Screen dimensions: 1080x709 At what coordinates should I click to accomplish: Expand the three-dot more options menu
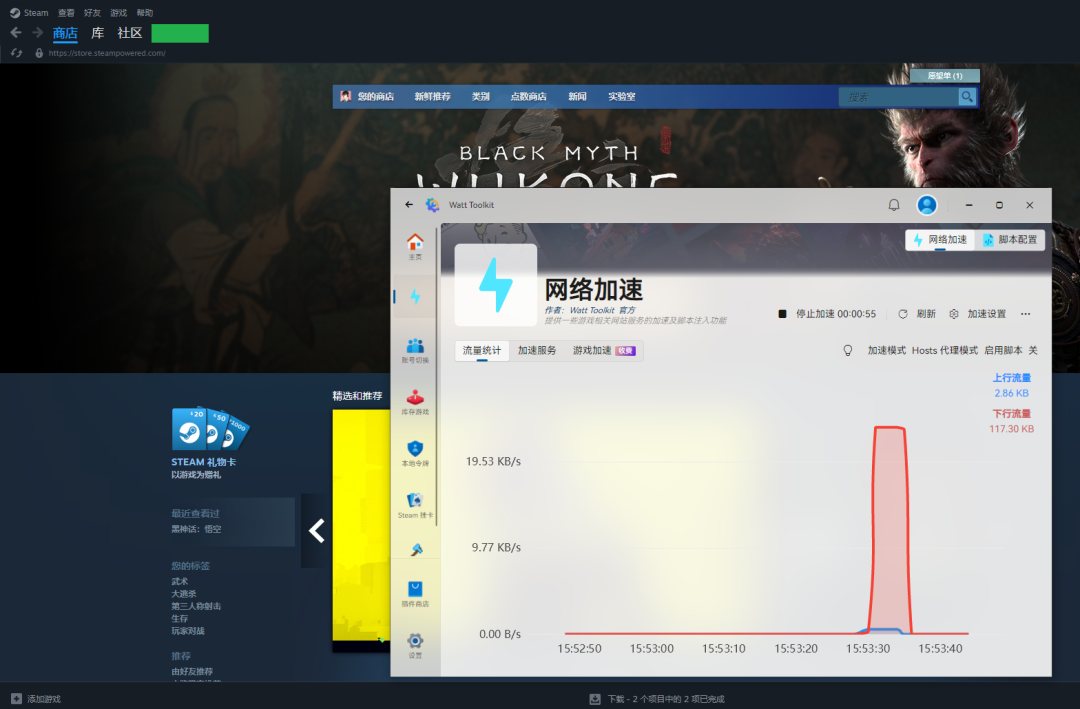pos(1025,314)
